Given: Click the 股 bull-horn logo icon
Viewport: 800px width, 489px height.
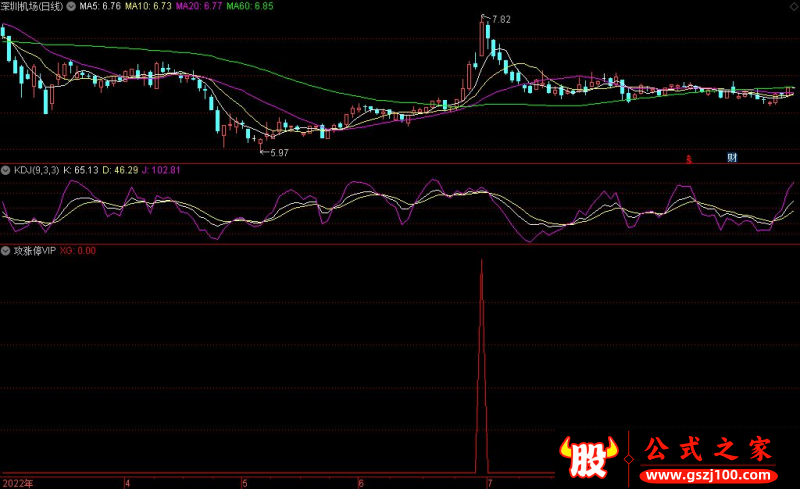Looking at the screenshot, I should pyautogui.click(x=588, y=457).
